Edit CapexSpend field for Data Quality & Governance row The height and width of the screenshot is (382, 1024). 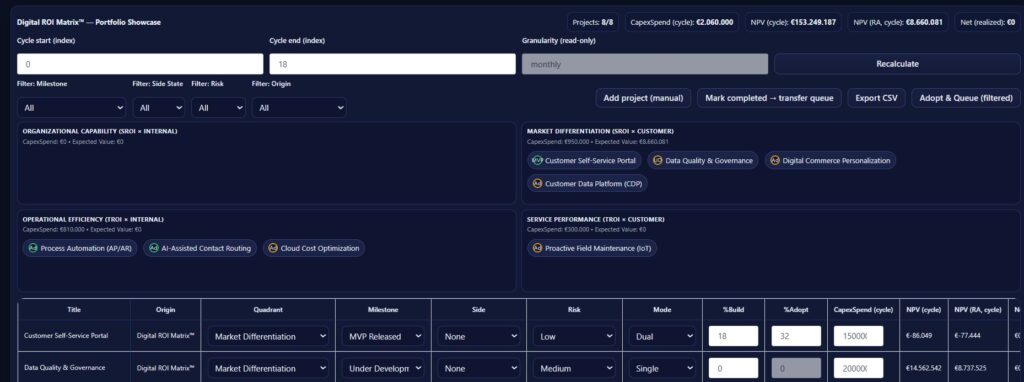[x=859, y=368]
